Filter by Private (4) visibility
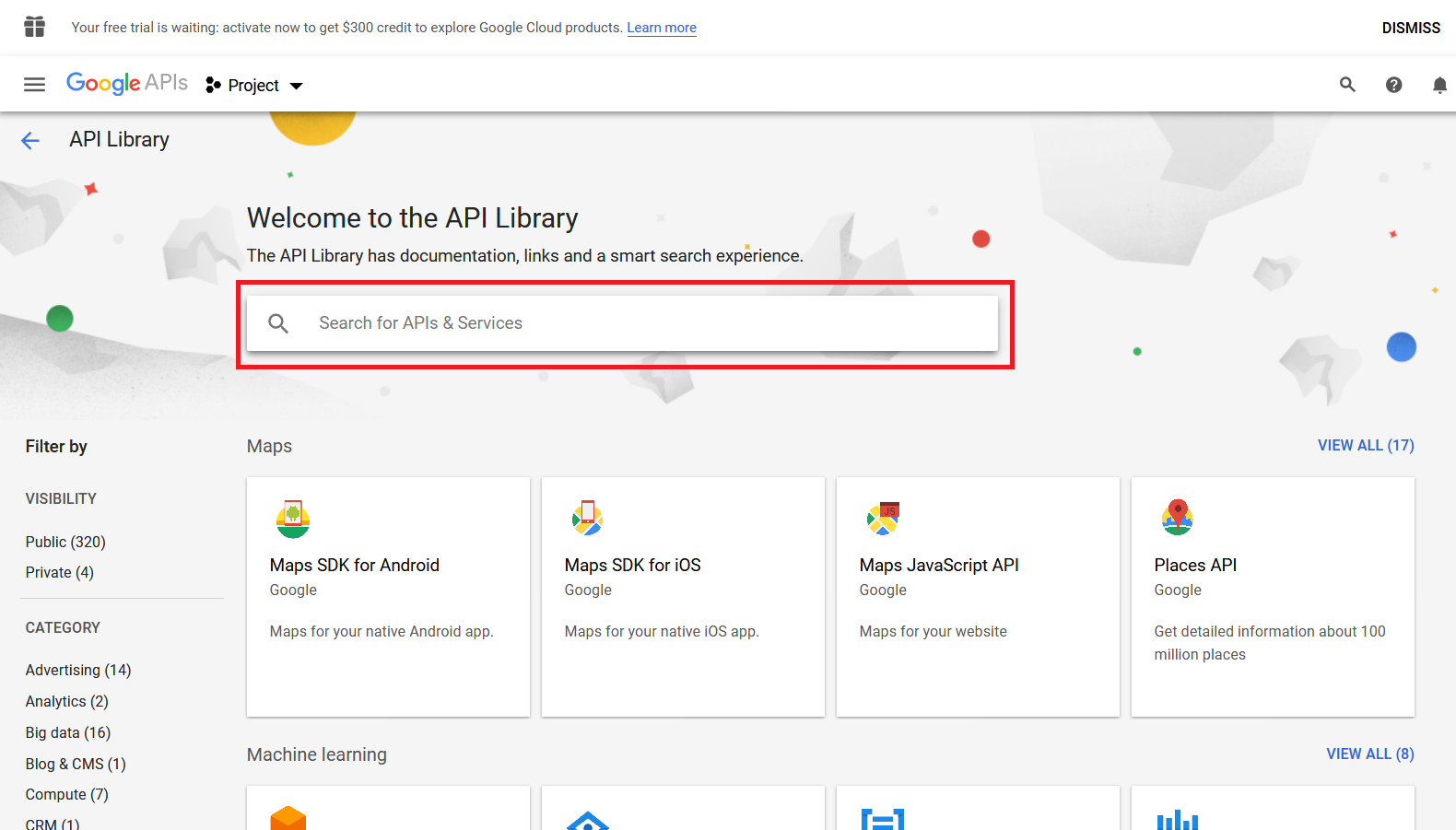This screenshot has height=830, width=1456. coord(60,572)
